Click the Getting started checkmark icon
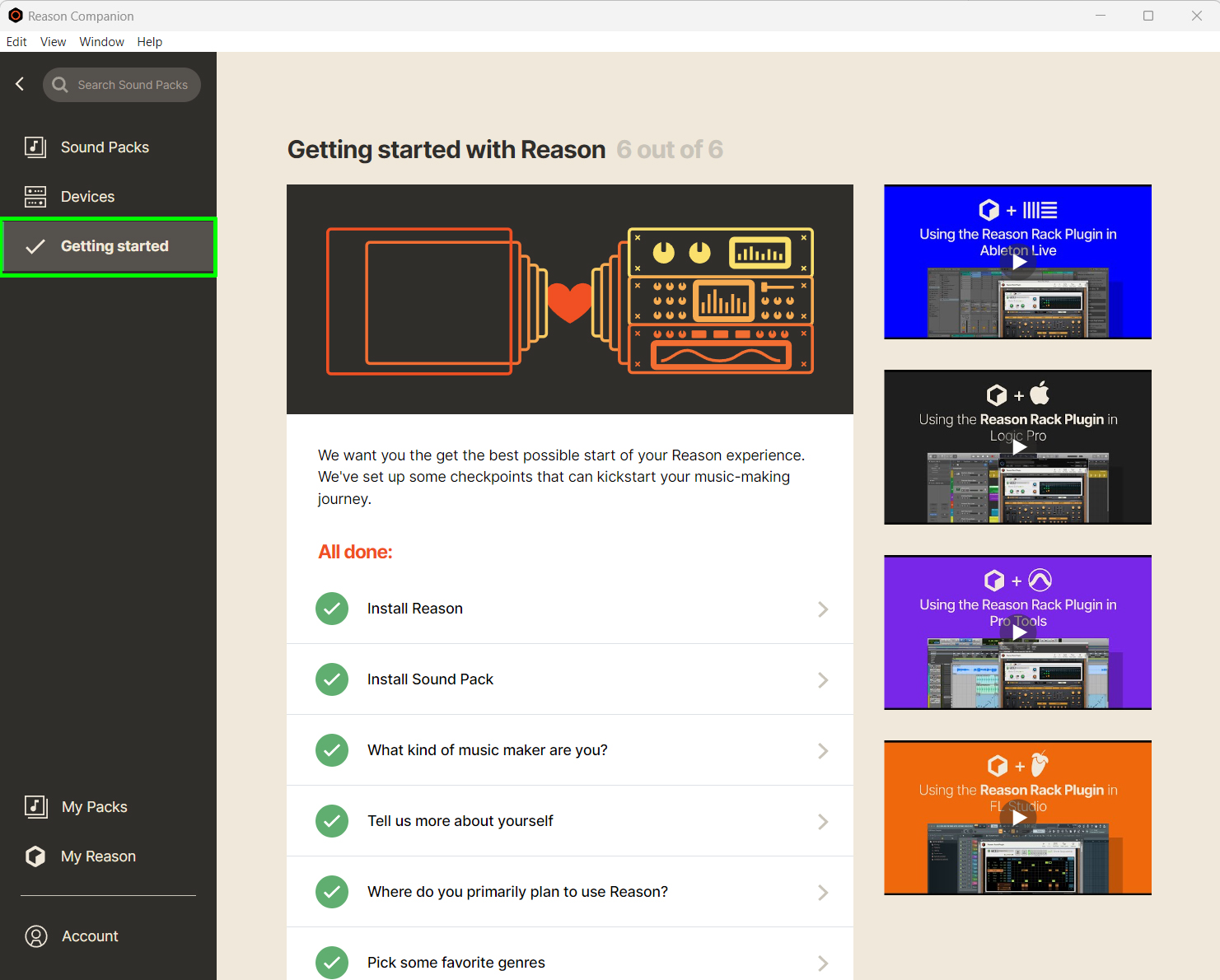 (x=35, y=246)
